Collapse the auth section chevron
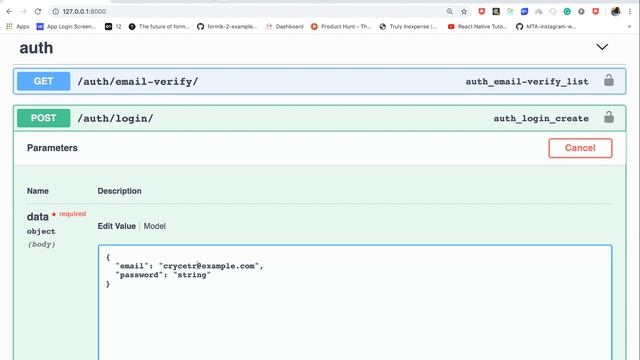This screenshot has height=360, width=640. click(602, 47)
